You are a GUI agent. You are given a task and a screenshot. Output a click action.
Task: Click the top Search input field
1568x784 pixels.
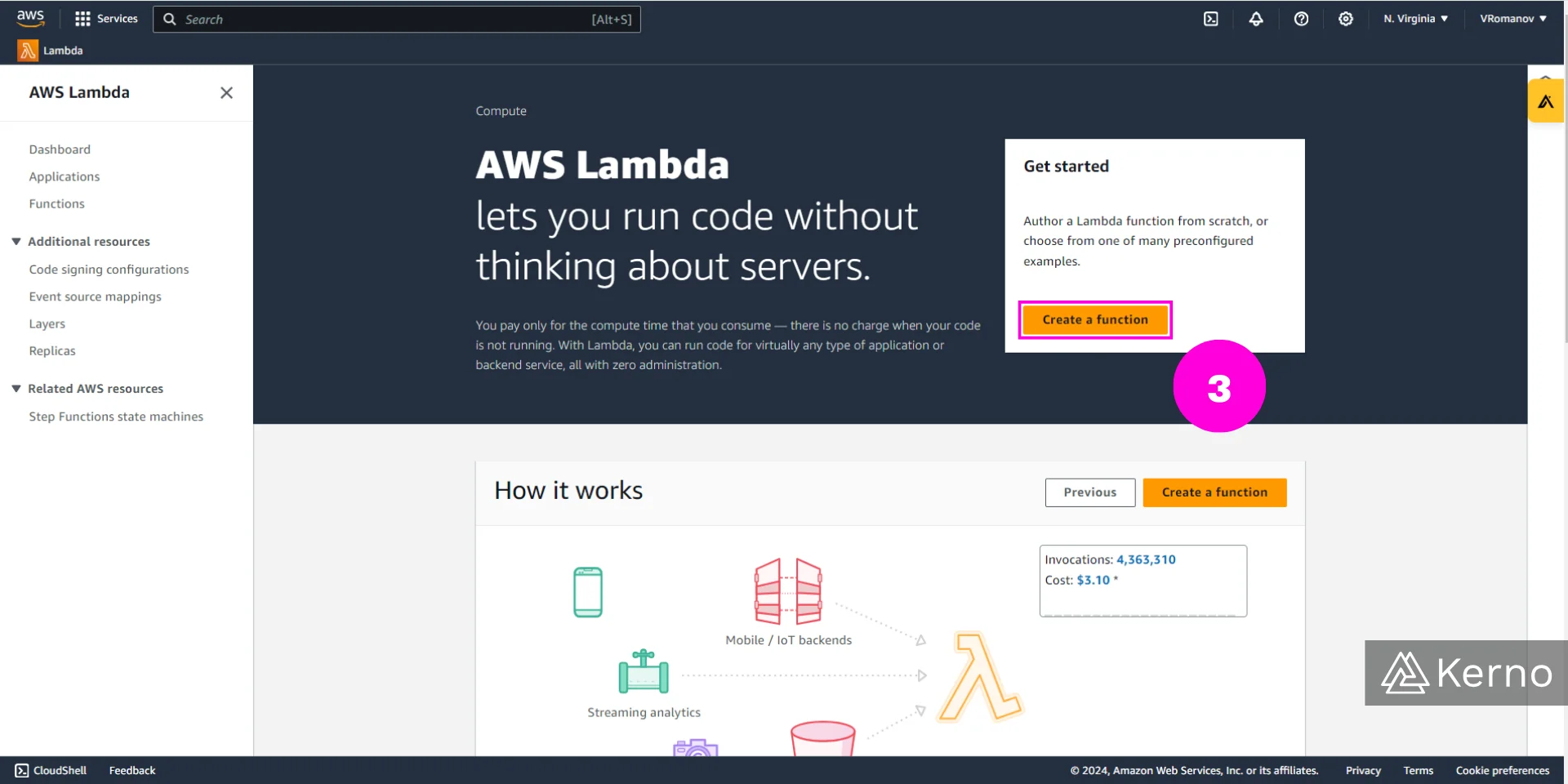click(397, 19)
